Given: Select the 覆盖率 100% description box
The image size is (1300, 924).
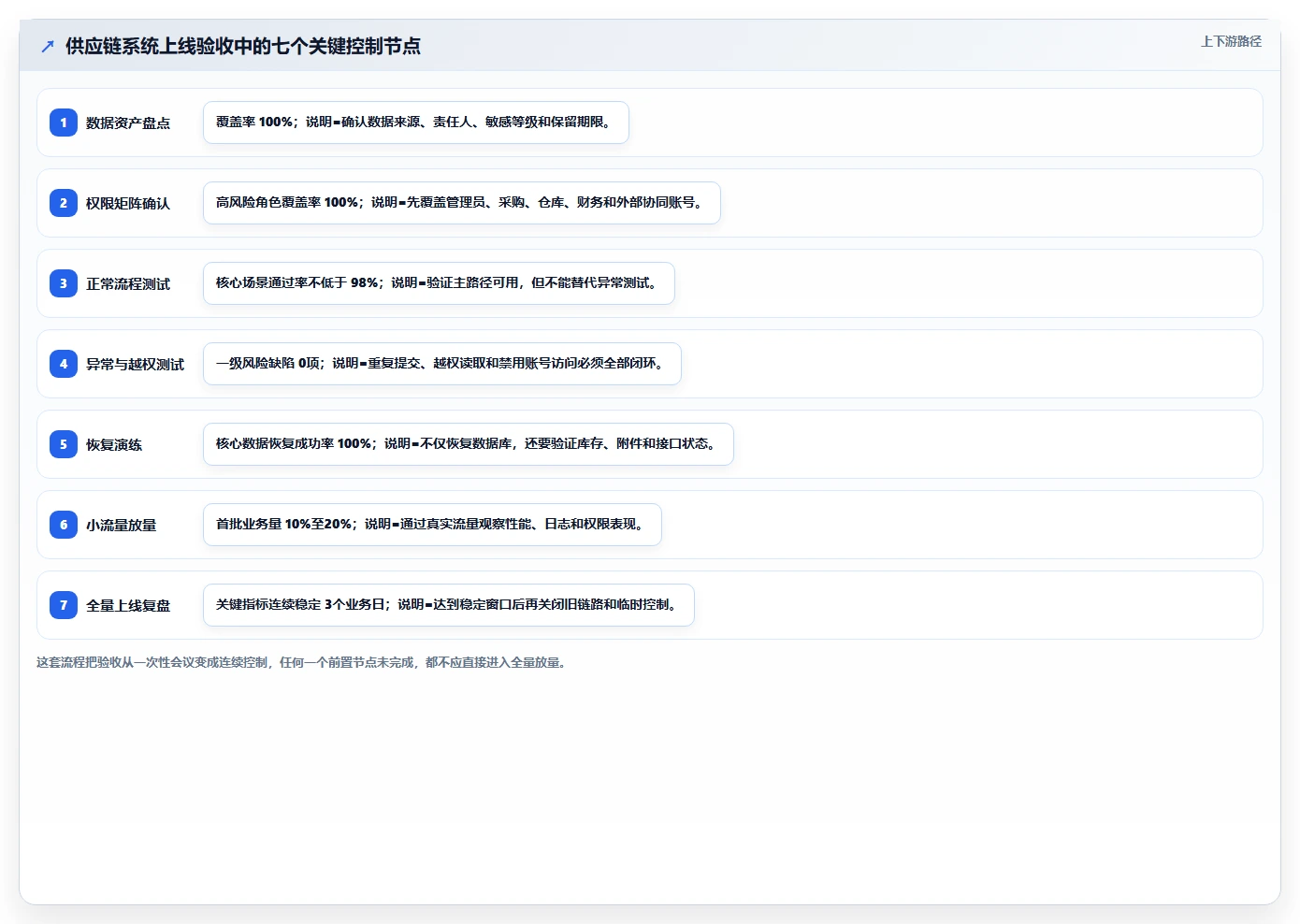Looking at the screenshot, I should [x=416, y=123].
